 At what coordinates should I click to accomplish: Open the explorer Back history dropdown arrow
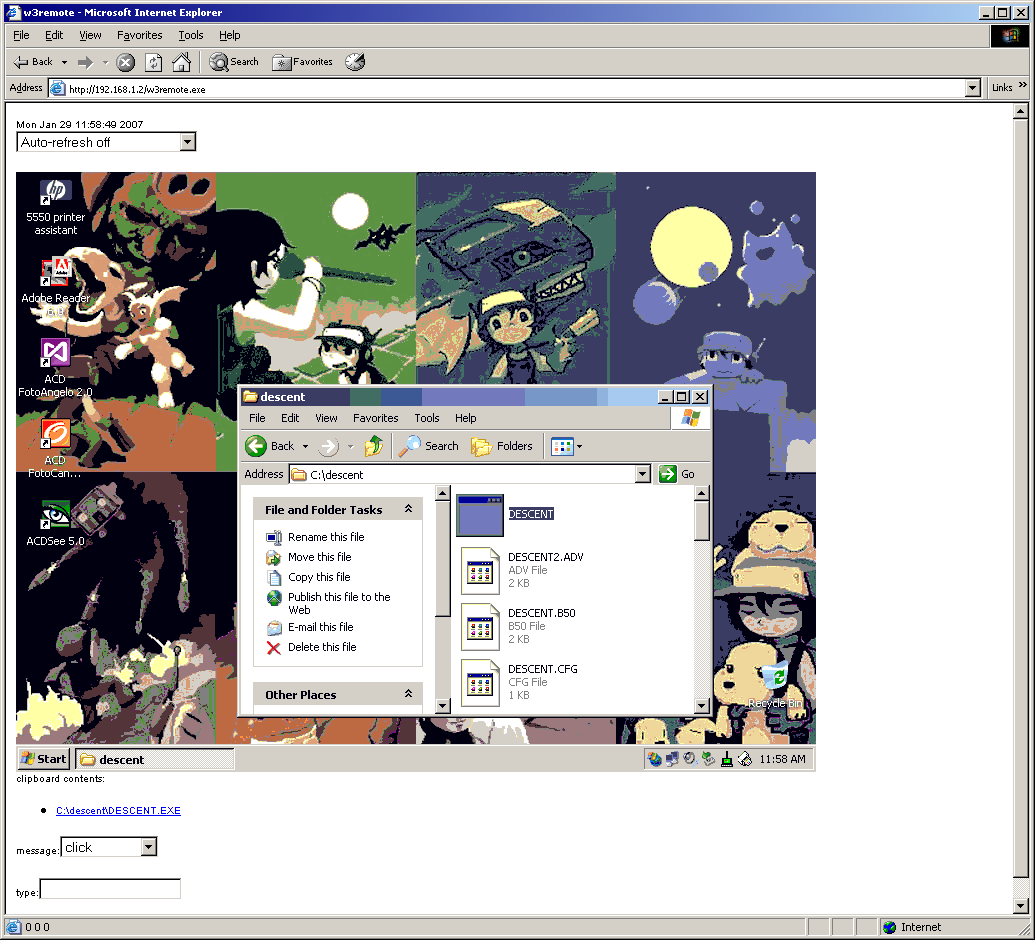(305, 447)
